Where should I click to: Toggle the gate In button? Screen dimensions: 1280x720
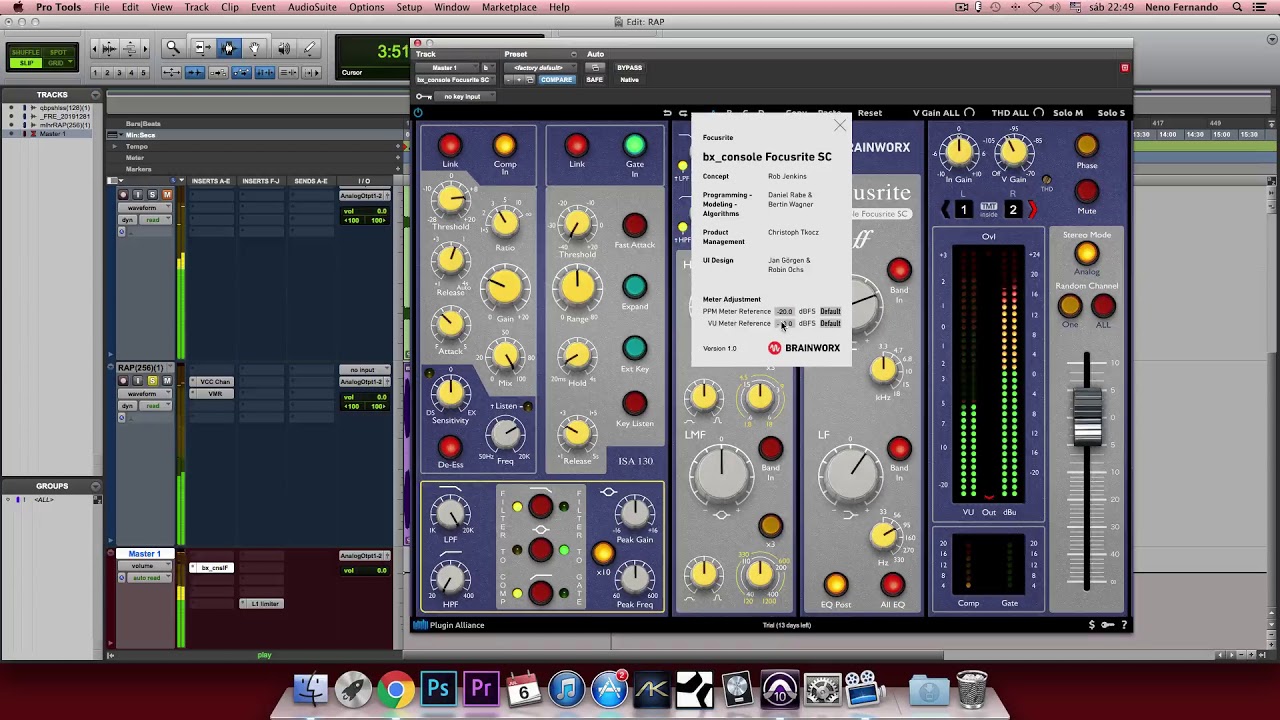(634, 146)
